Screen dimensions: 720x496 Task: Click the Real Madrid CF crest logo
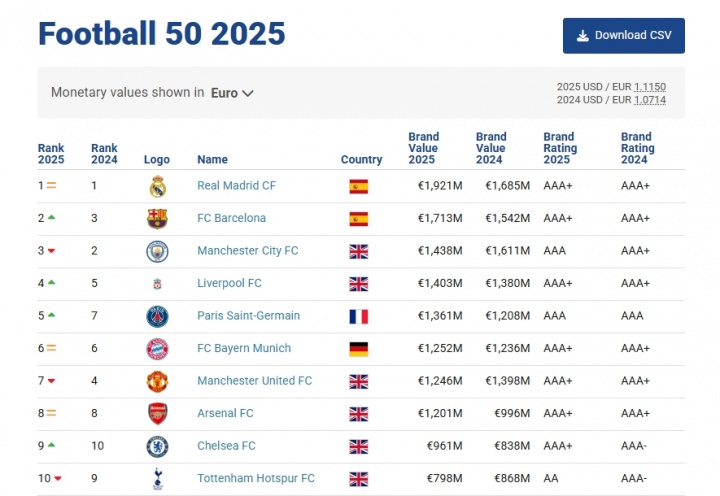pyautogui.click(x=157, y=186)
